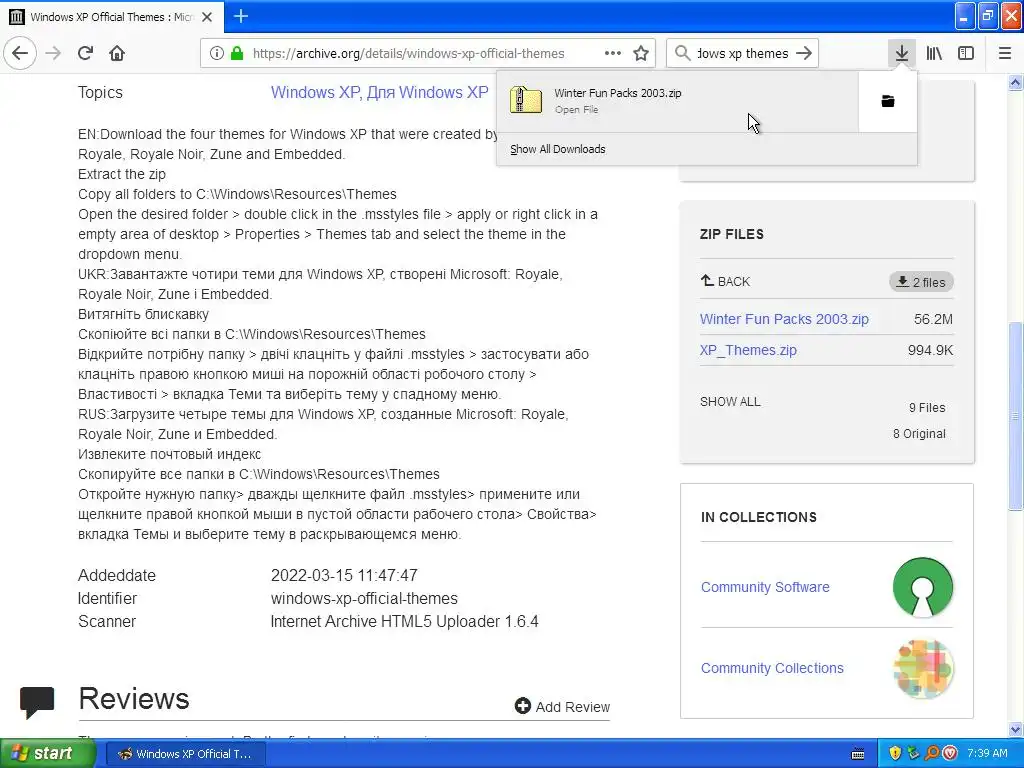Viewport: 1024px width, 768px height.
Task: Click SHOW ALL files link
Action: click(x=730, y=402)
